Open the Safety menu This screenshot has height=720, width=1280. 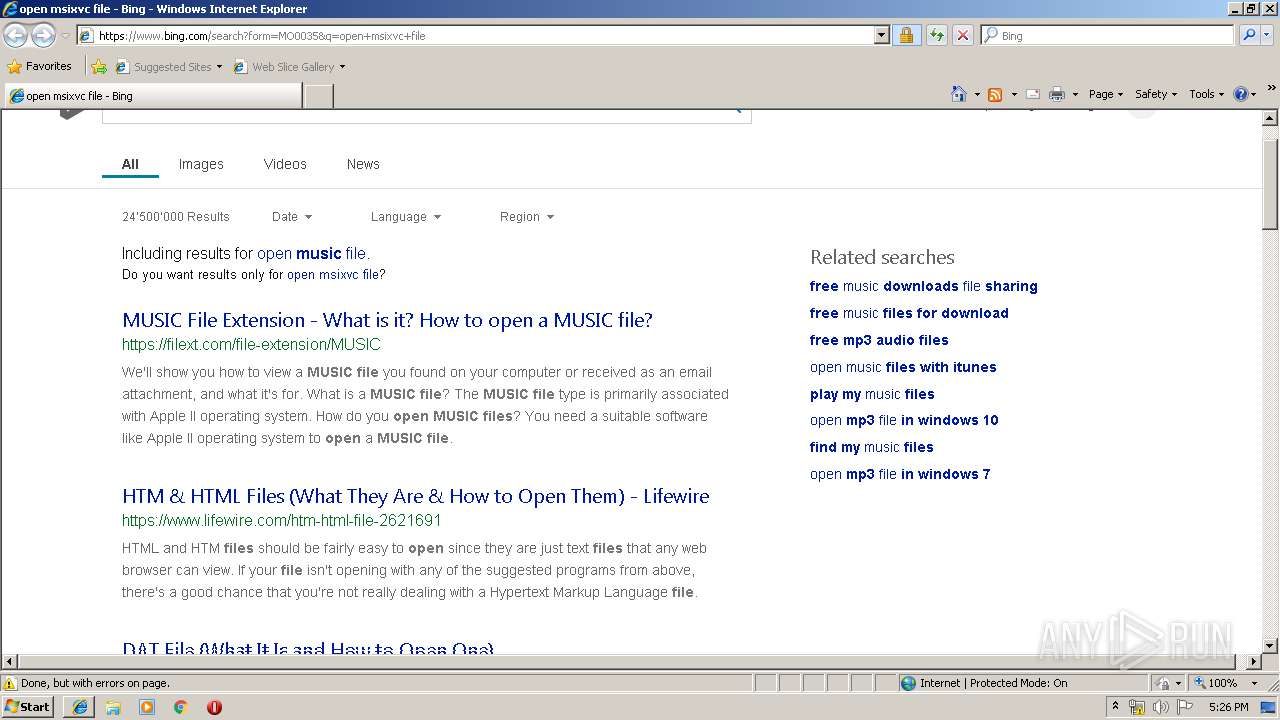coord(1156,94)
